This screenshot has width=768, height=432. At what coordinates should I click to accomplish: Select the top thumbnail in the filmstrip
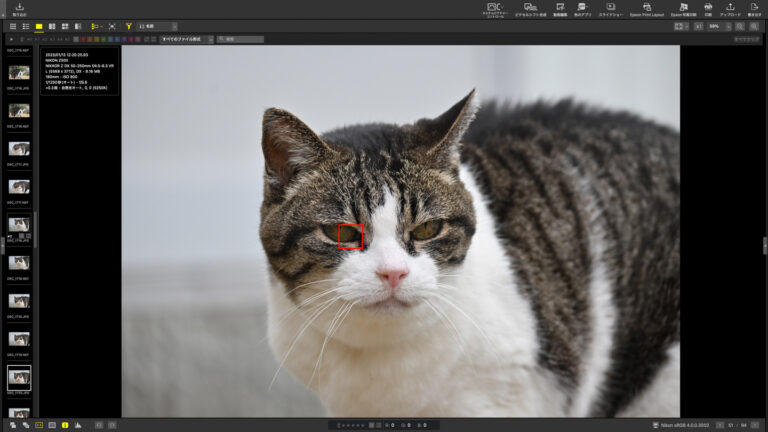click(19, 72)
